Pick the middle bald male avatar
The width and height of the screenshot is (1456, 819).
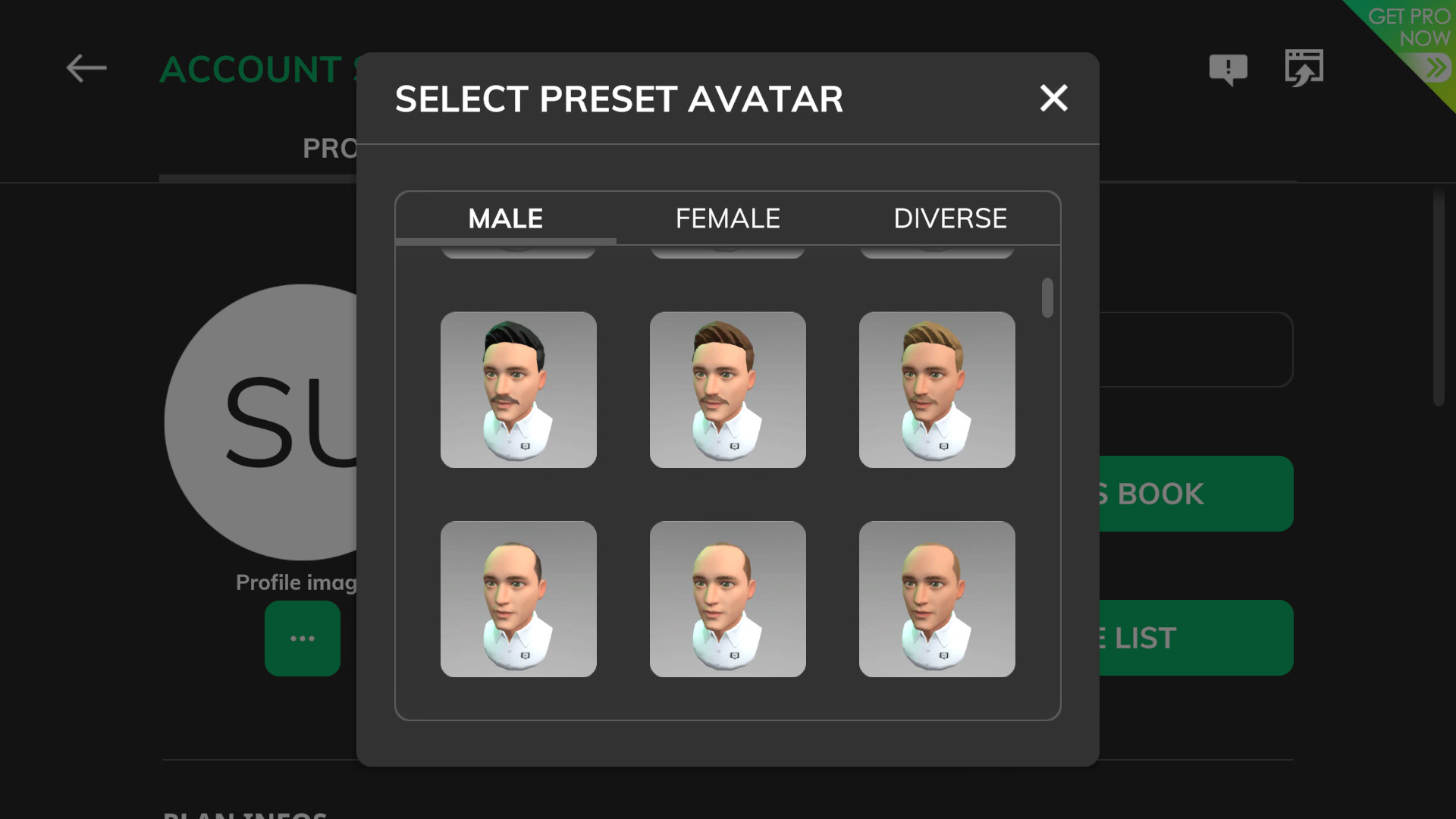pyautogui.click(x=728, y=599)
